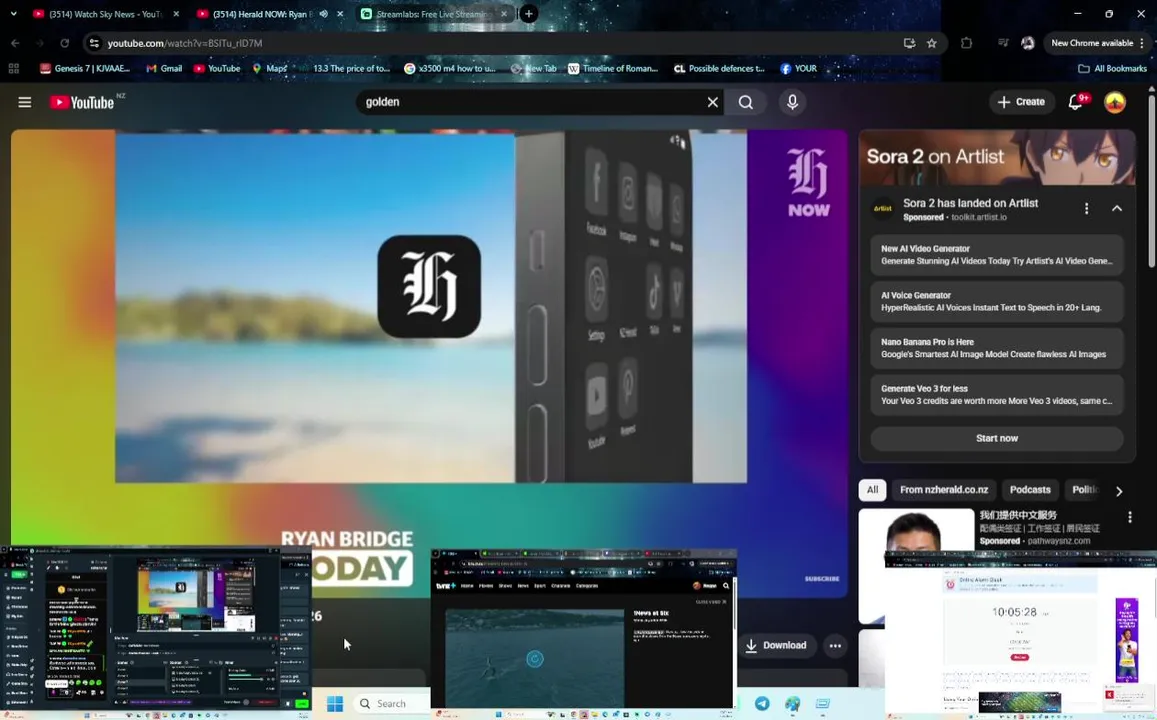Open the media controls toolbar icon
Screen dimensions: 1157x720
(x=1003, y=43)
